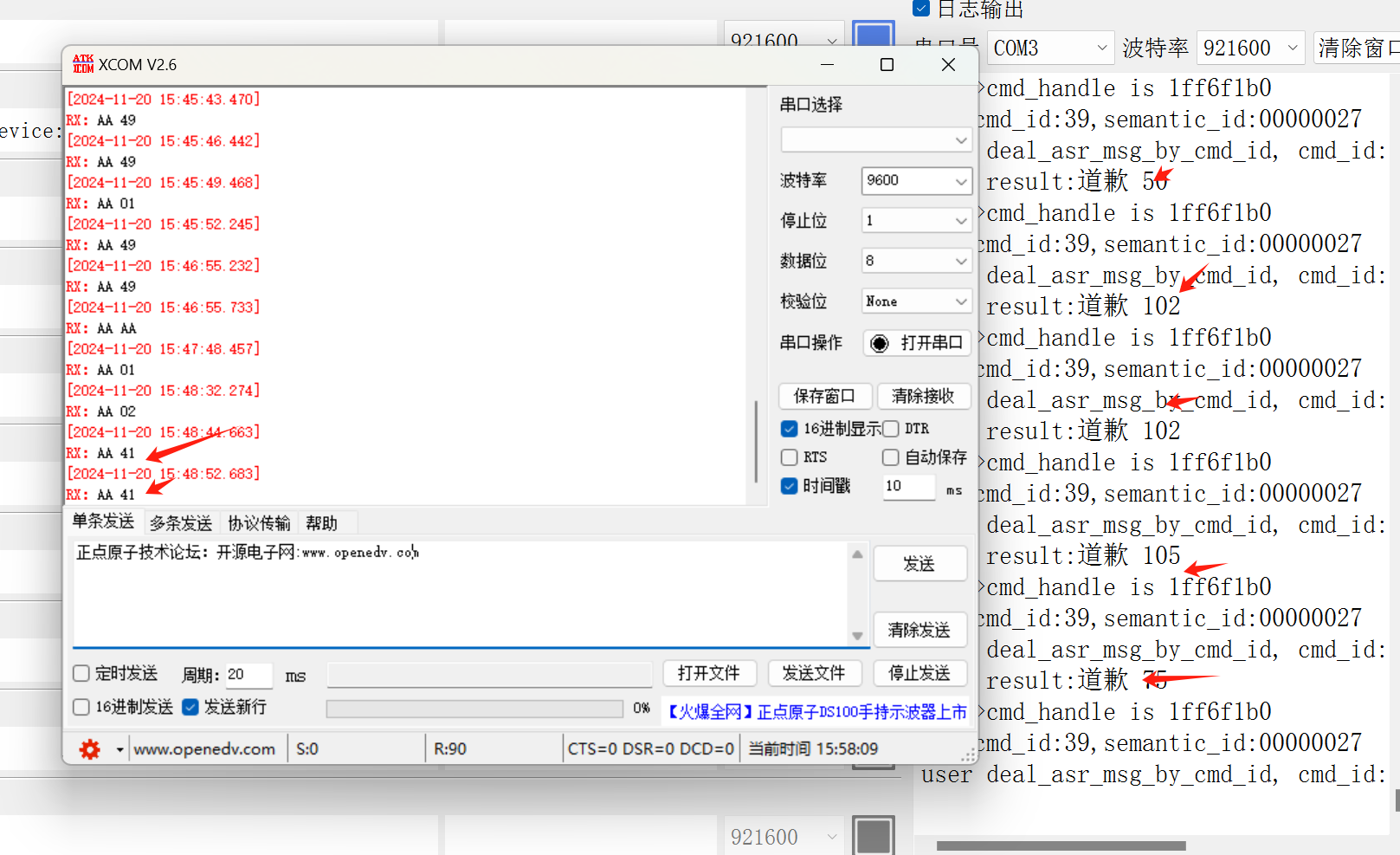Select the 打开串口 radio button
Screen dimensions: 1400x855
tap(881, 342)
